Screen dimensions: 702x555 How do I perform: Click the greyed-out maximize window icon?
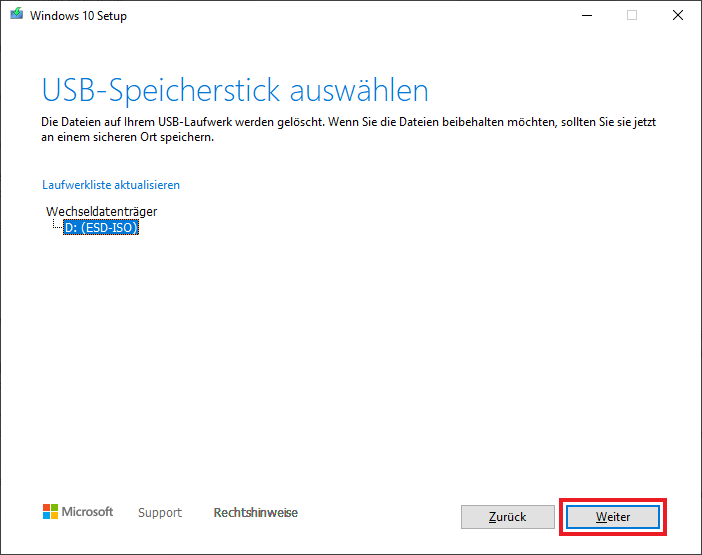632,15
